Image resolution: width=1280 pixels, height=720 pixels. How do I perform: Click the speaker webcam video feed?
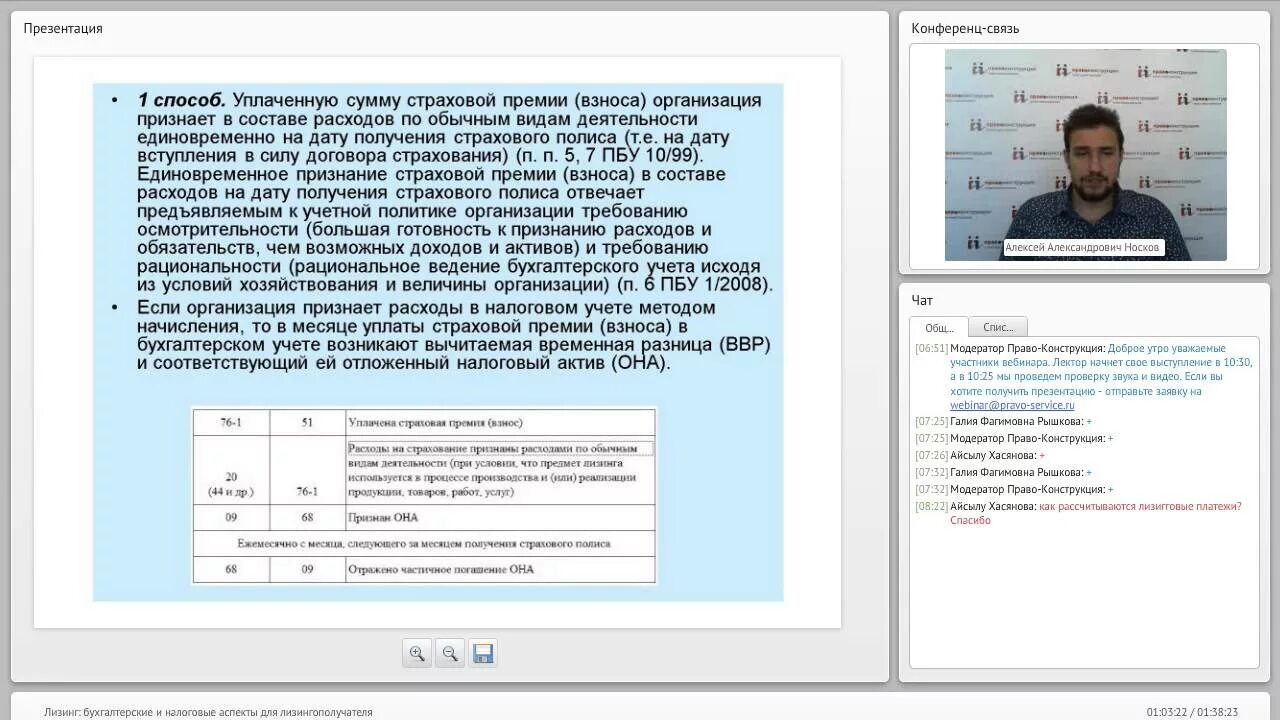[1085, 155]
